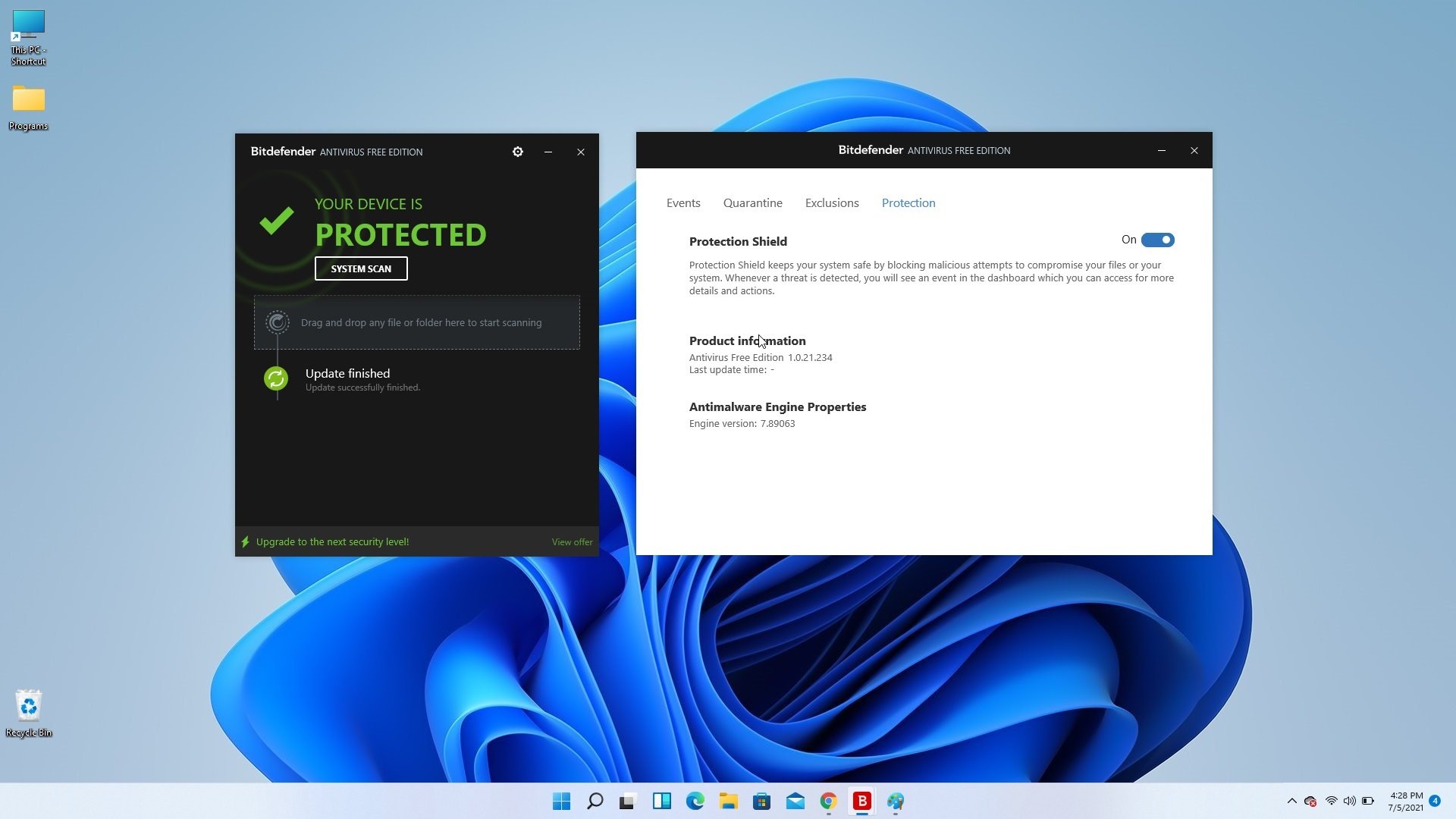
Task: Click the Product information heading
Action: (x=747, y=340)
